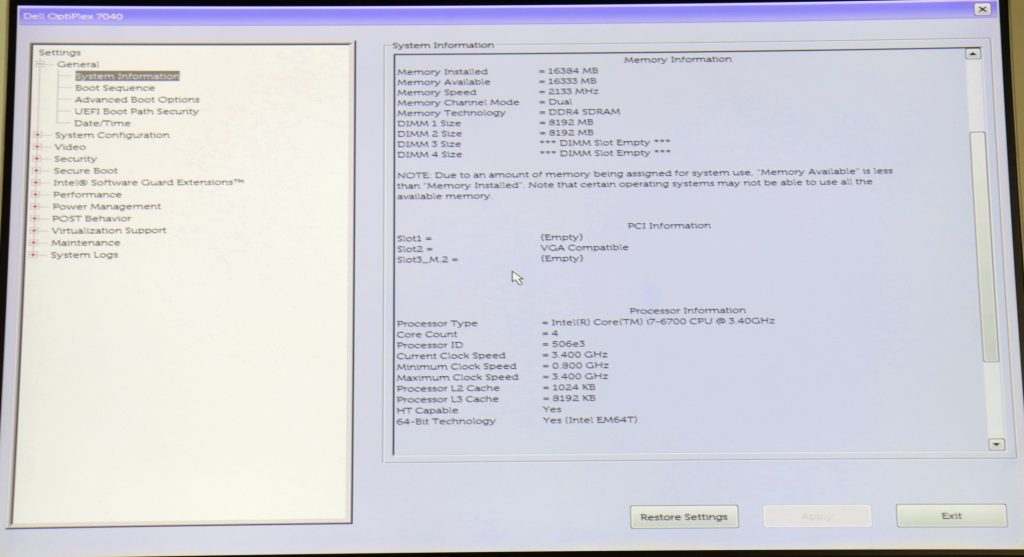Expand the Power Management node
Image resolution: width=1024 pixels, height=557 pixels.
(36, 206)
